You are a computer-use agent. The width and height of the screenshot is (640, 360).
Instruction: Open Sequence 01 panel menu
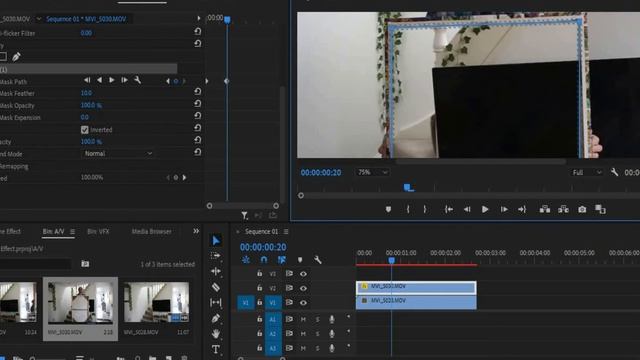pyautogui.click(x=286, y=231)
